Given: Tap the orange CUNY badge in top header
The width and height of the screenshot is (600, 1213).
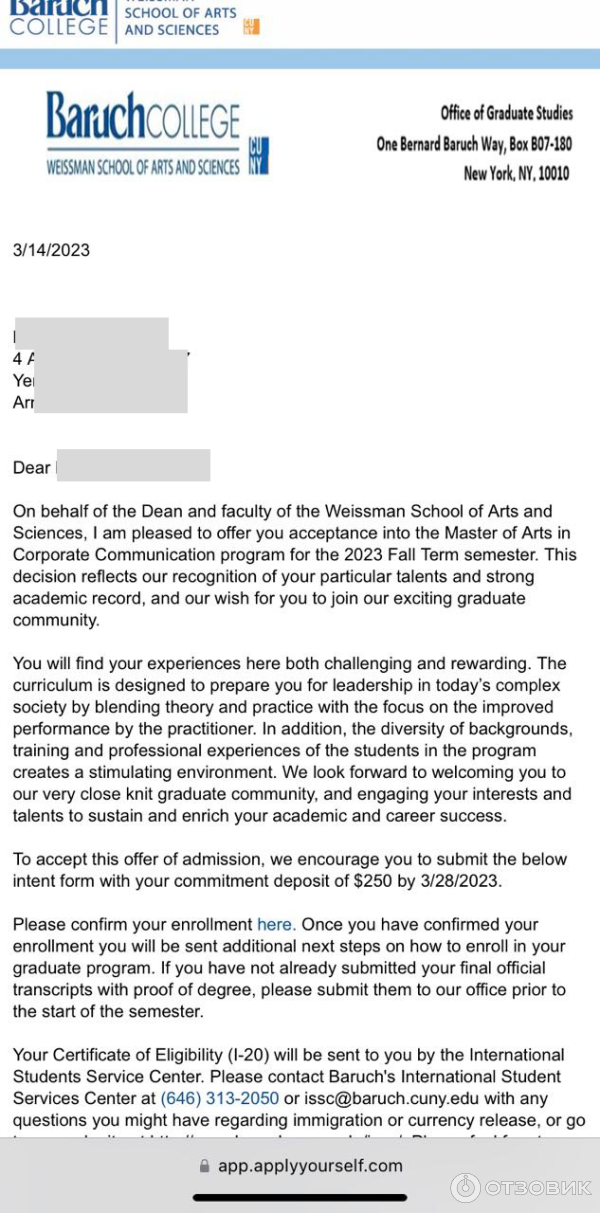Looking at the screenshot, I should [x=251, y=26].
